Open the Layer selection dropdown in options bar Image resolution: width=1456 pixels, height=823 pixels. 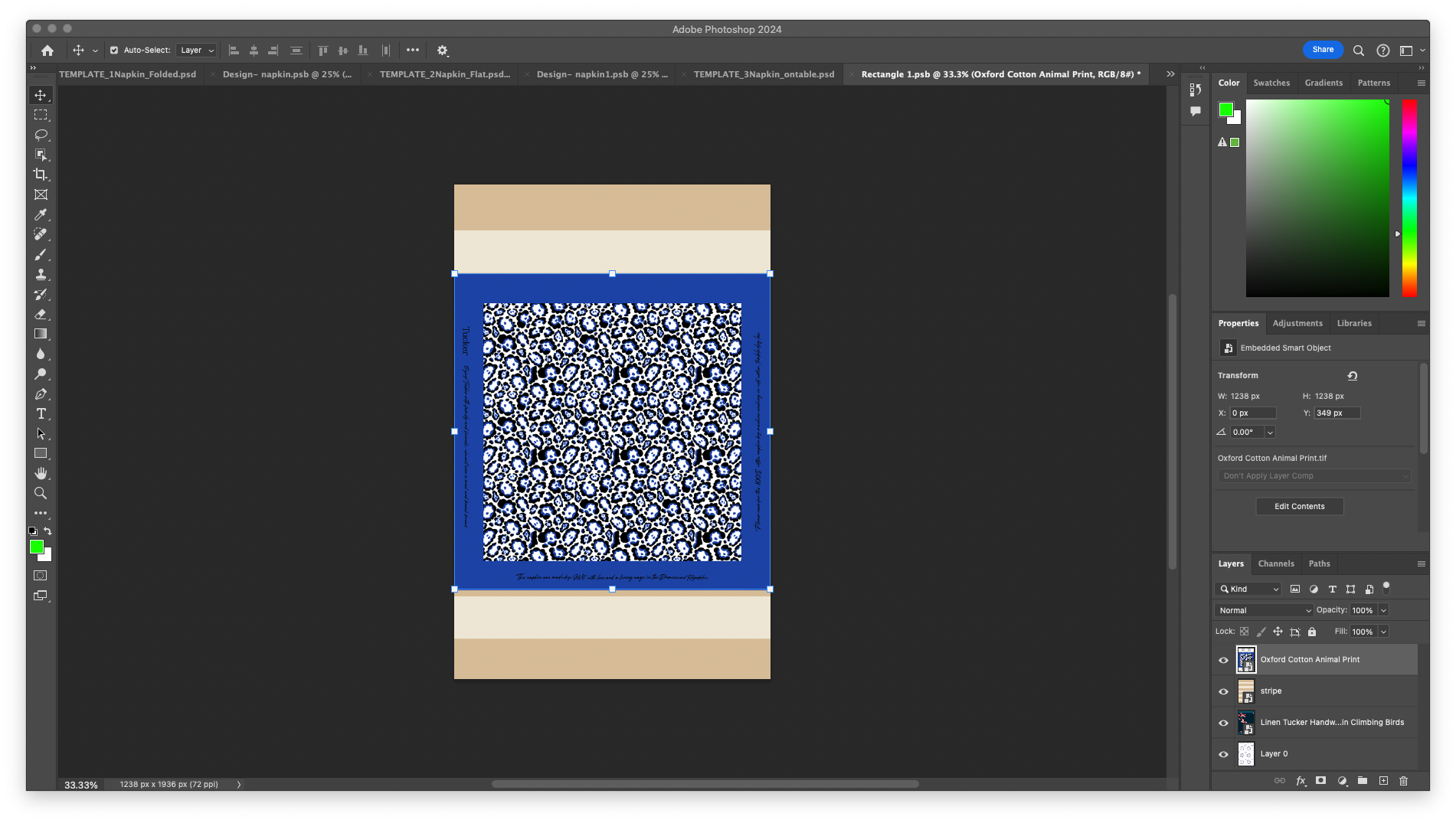coord(196,50)
